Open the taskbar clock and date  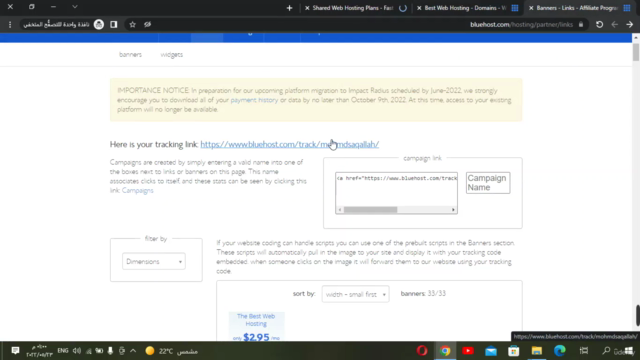pyautogui.click(x=39, y=351)
